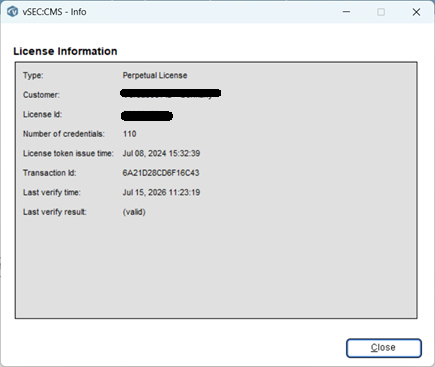435x367 pixels.
Task: Click verify time 'Jul 15, 2026 11:23:19'
Action: pos(161,192)
